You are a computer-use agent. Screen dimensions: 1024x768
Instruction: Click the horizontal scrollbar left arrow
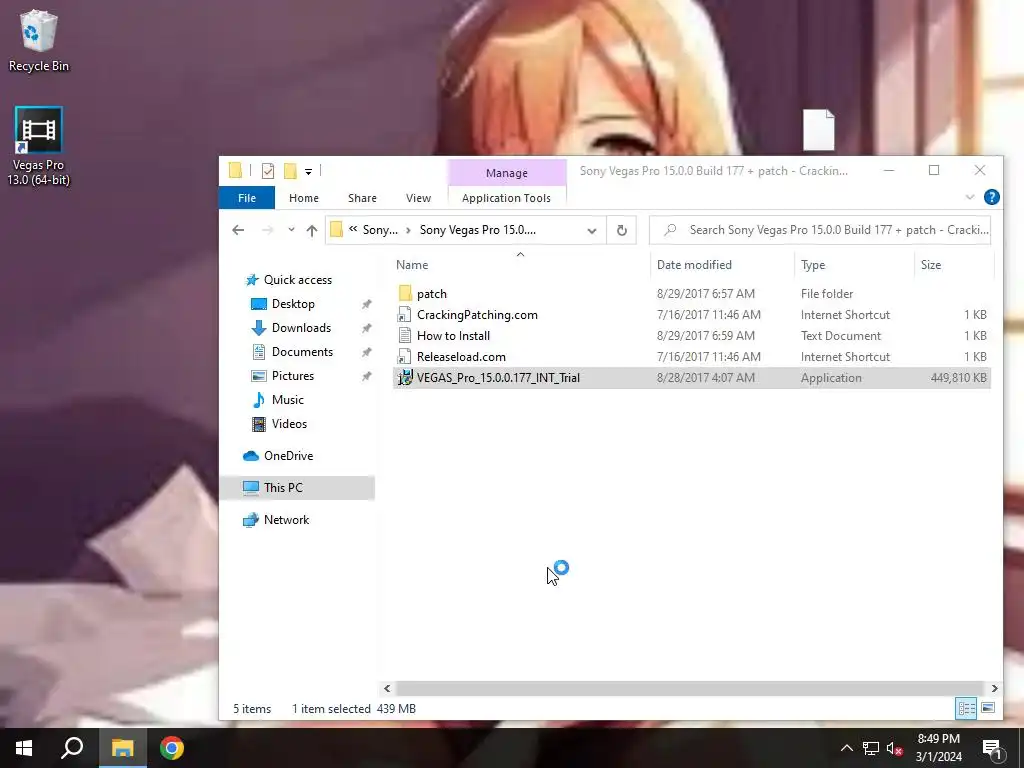pos(387,688)
